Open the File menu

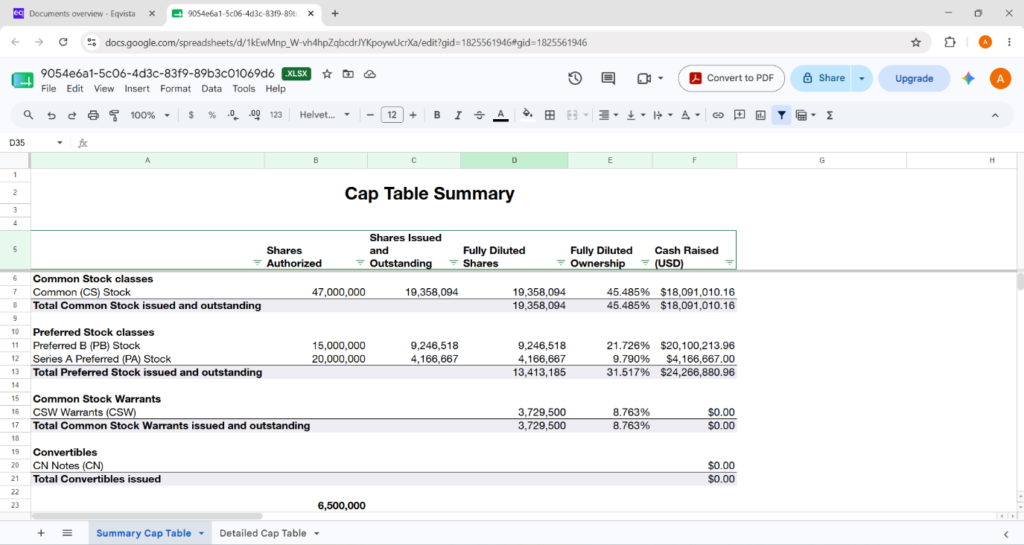pos(48,89)
